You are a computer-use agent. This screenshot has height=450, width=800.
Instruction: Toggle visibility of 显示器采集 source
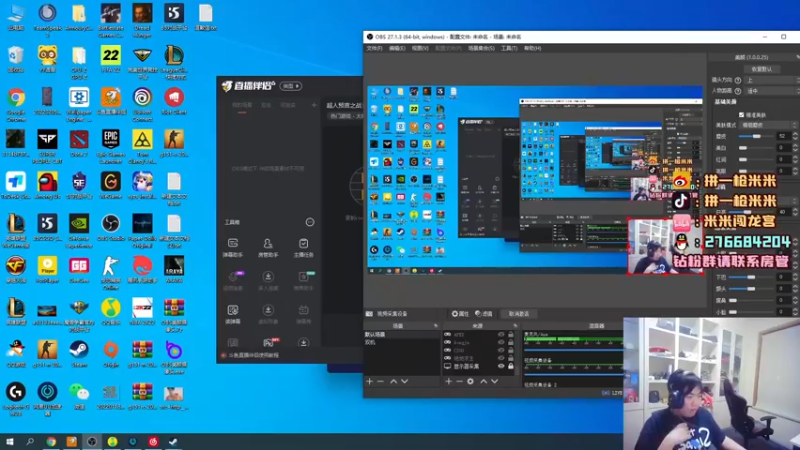tap(501, 366)
